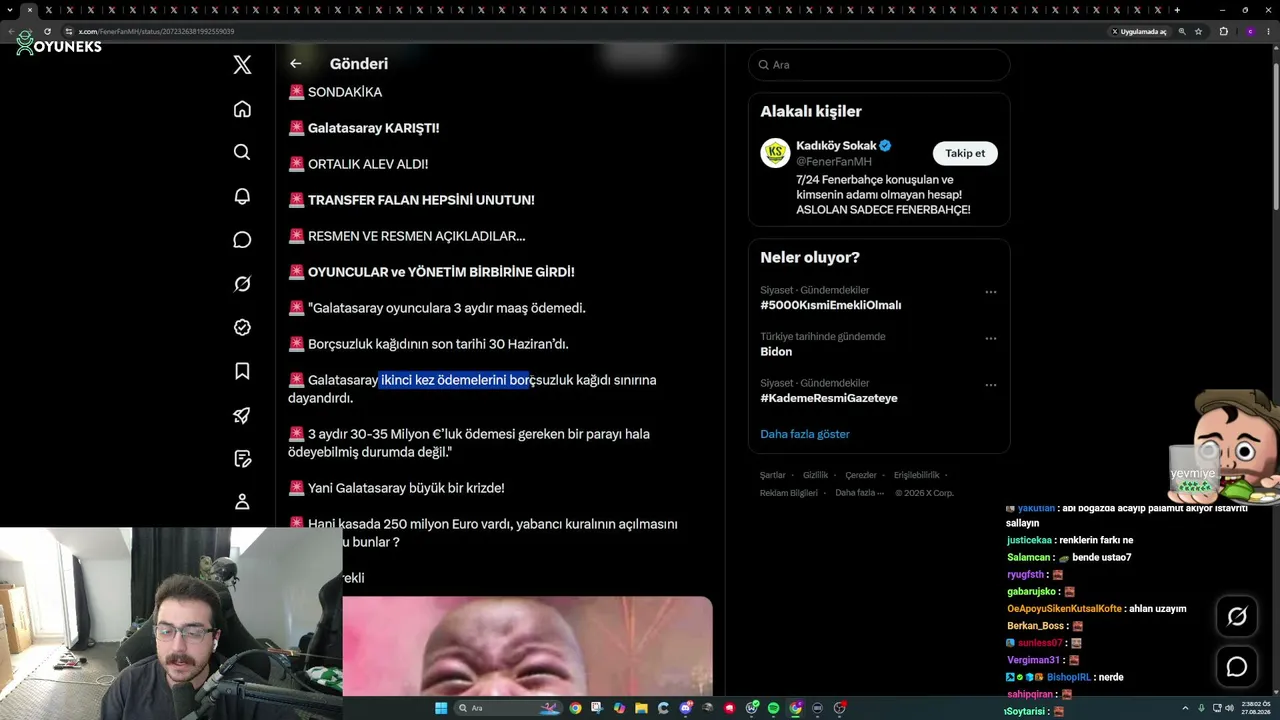Open Grok from the left sidebar
1280x720 pixels.
click(242, 284)
